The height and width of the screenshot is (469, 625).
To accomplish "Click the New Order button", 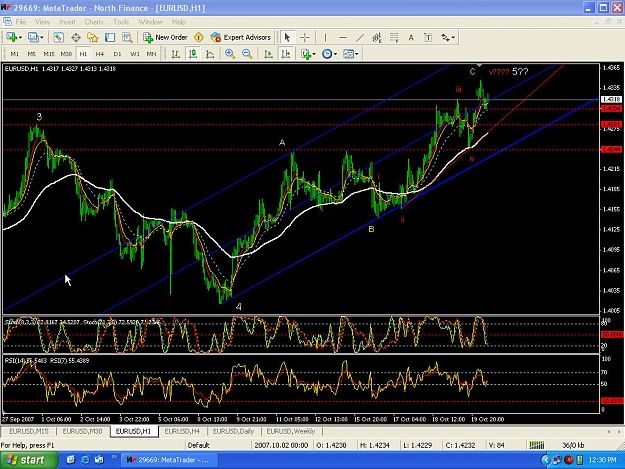I will (165, 37).
